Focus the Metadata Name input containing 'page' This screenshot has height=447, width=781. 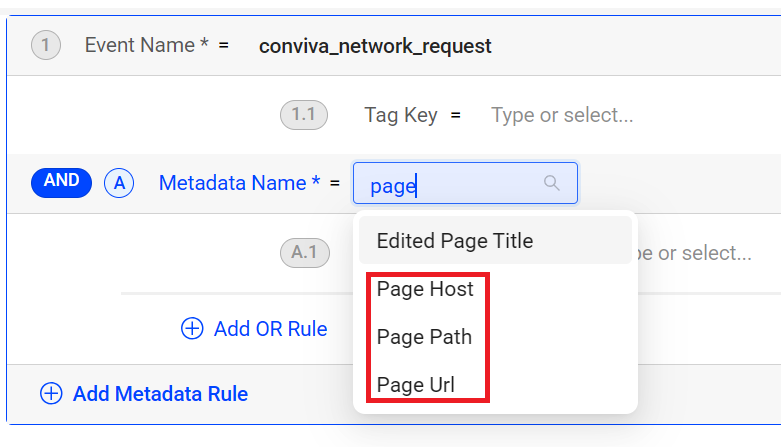pyautogui.click(x=450, y=184)
